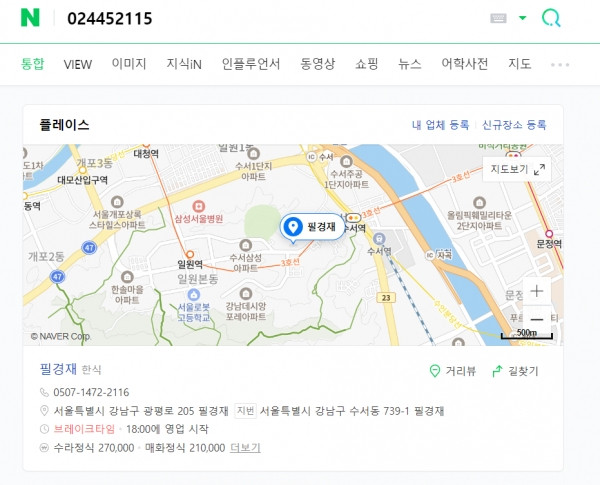This screenshot has height=485, width=600.
Task: Click the 수서 IC marker
Action: click(x=311, y=157)
